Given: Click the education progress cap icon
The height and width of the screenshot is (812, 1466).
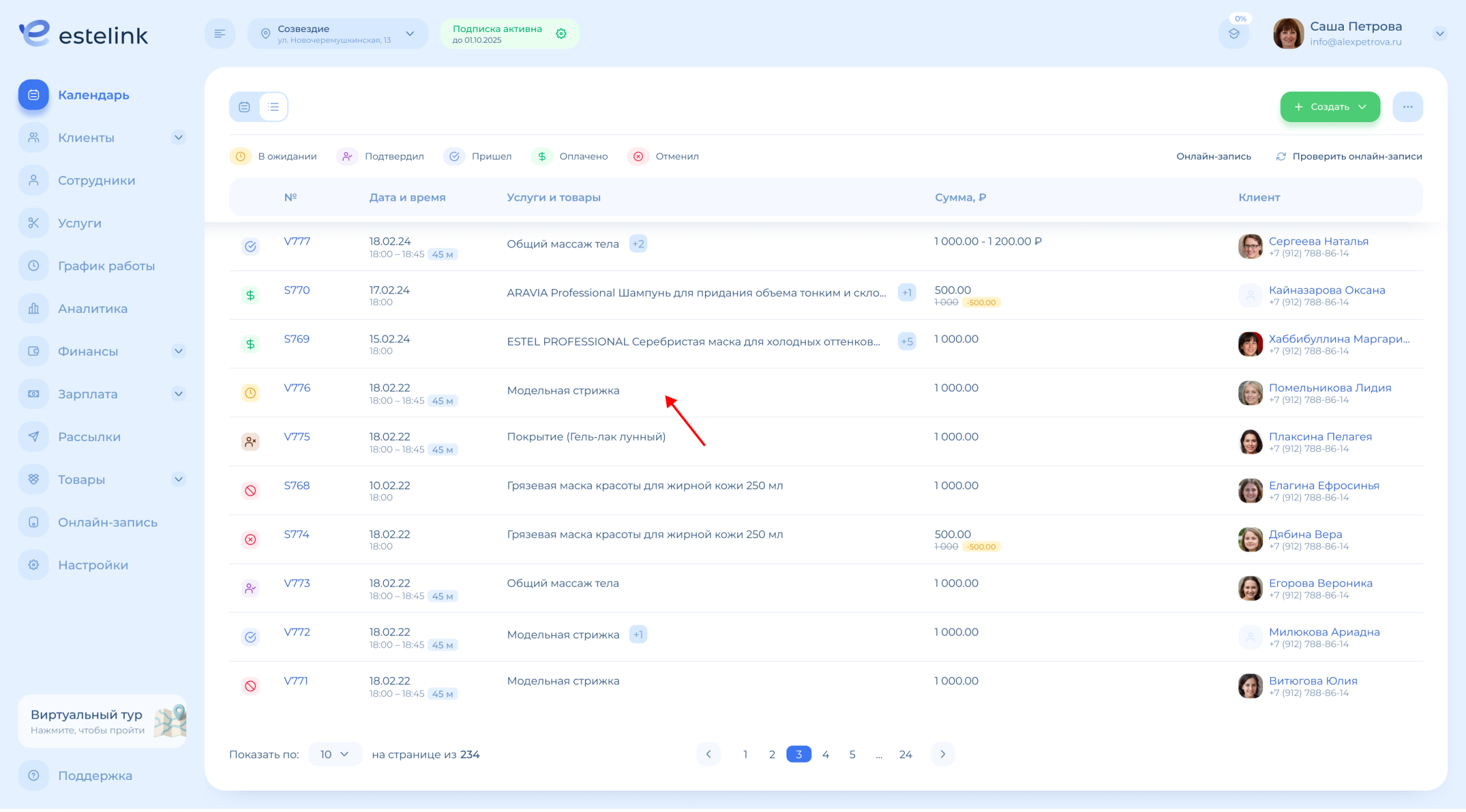Looking at the screenshot, I should point(1234,33).
